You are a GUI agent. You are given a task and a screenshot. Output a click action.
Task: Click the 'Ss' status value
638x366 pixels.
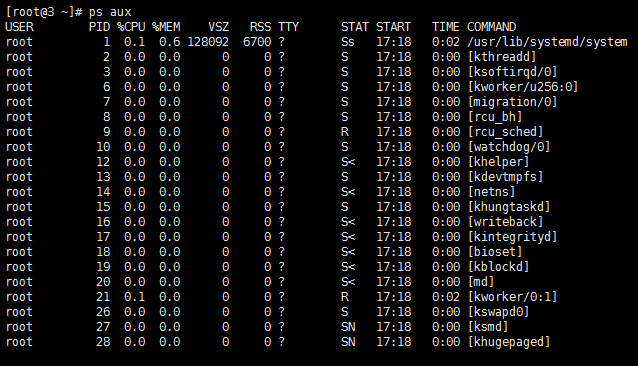(x=348, y=42)
